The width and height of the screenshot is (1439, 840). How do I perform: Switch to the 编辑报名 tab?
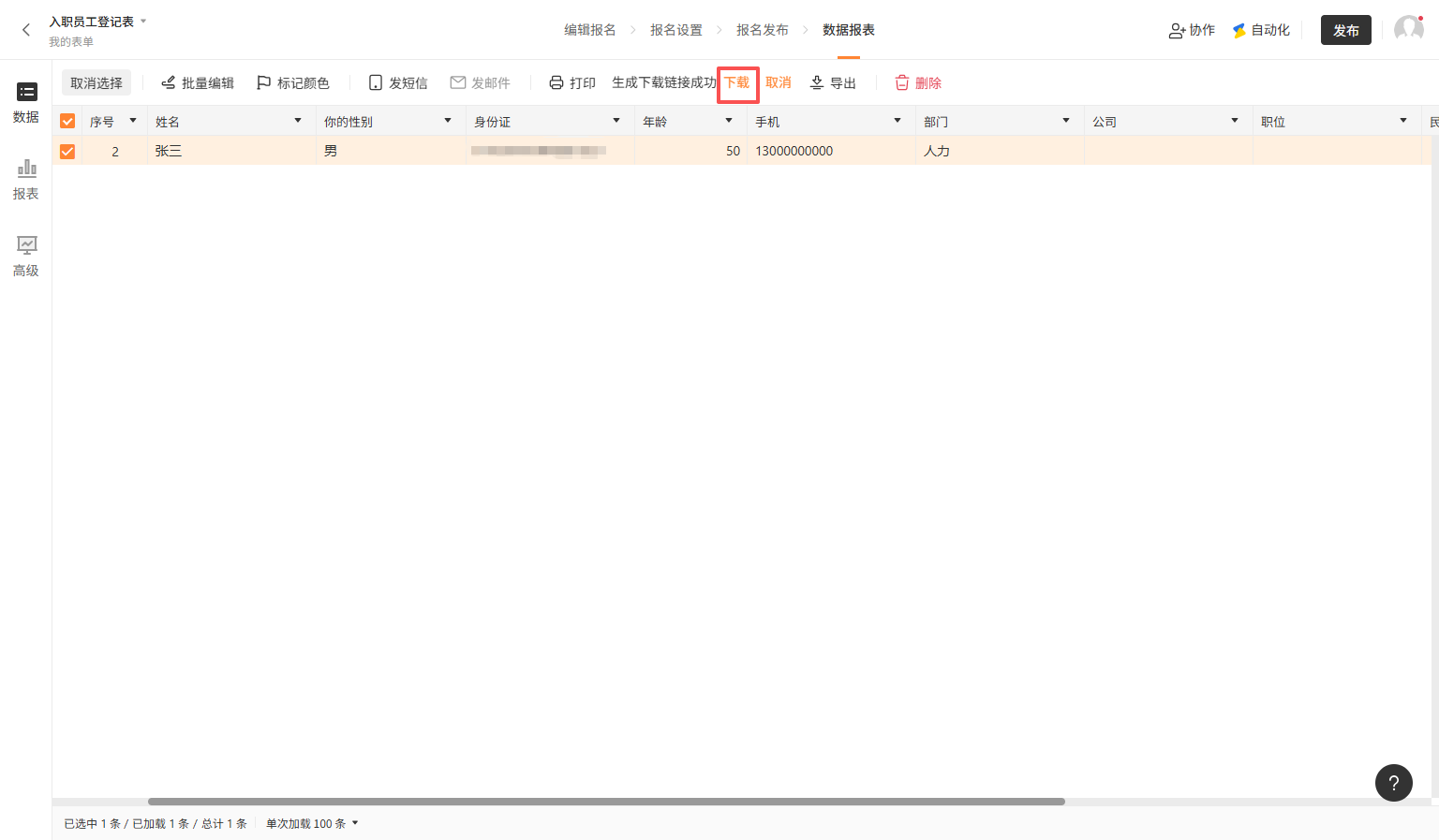coord(589,30)
